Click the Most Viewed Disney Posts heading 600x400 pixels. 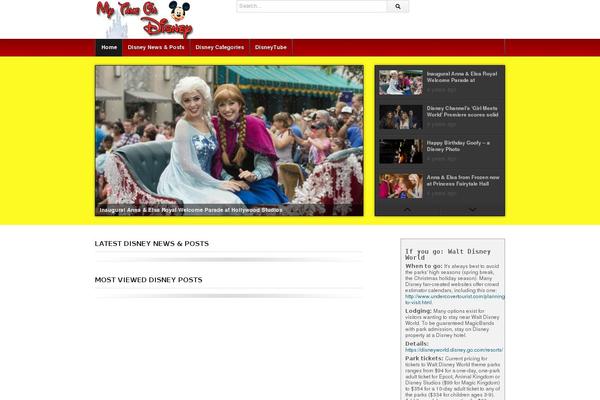(148, 280)
